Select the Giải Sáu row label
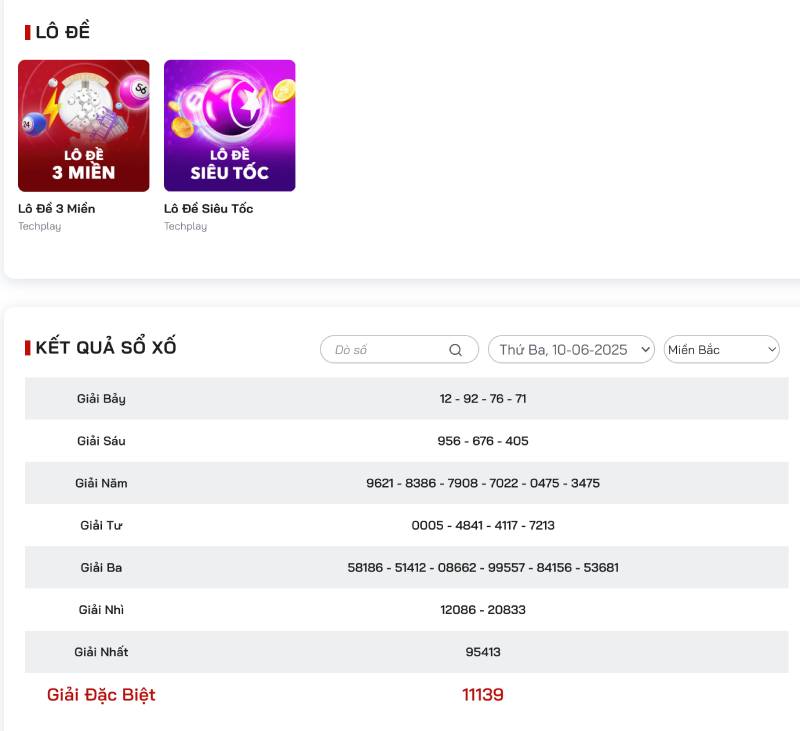The height and width of the screenshot is (731, 800). tap(101, 441)
